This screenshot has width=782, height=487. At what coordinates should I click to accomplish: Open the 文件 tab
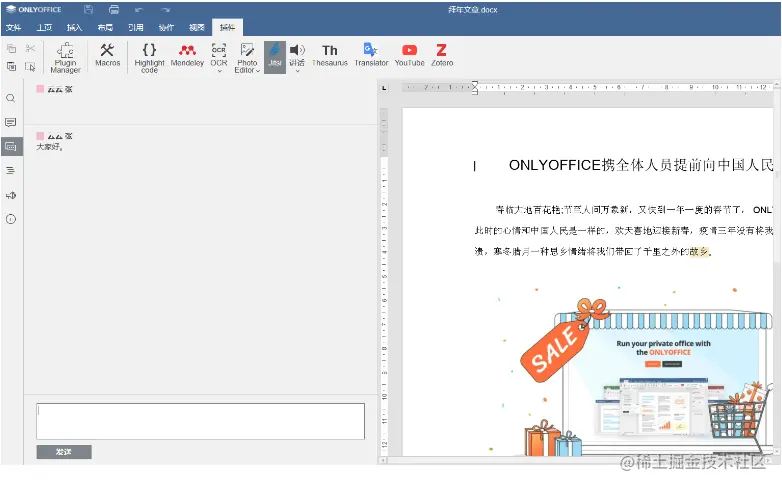tap(13, 27)
